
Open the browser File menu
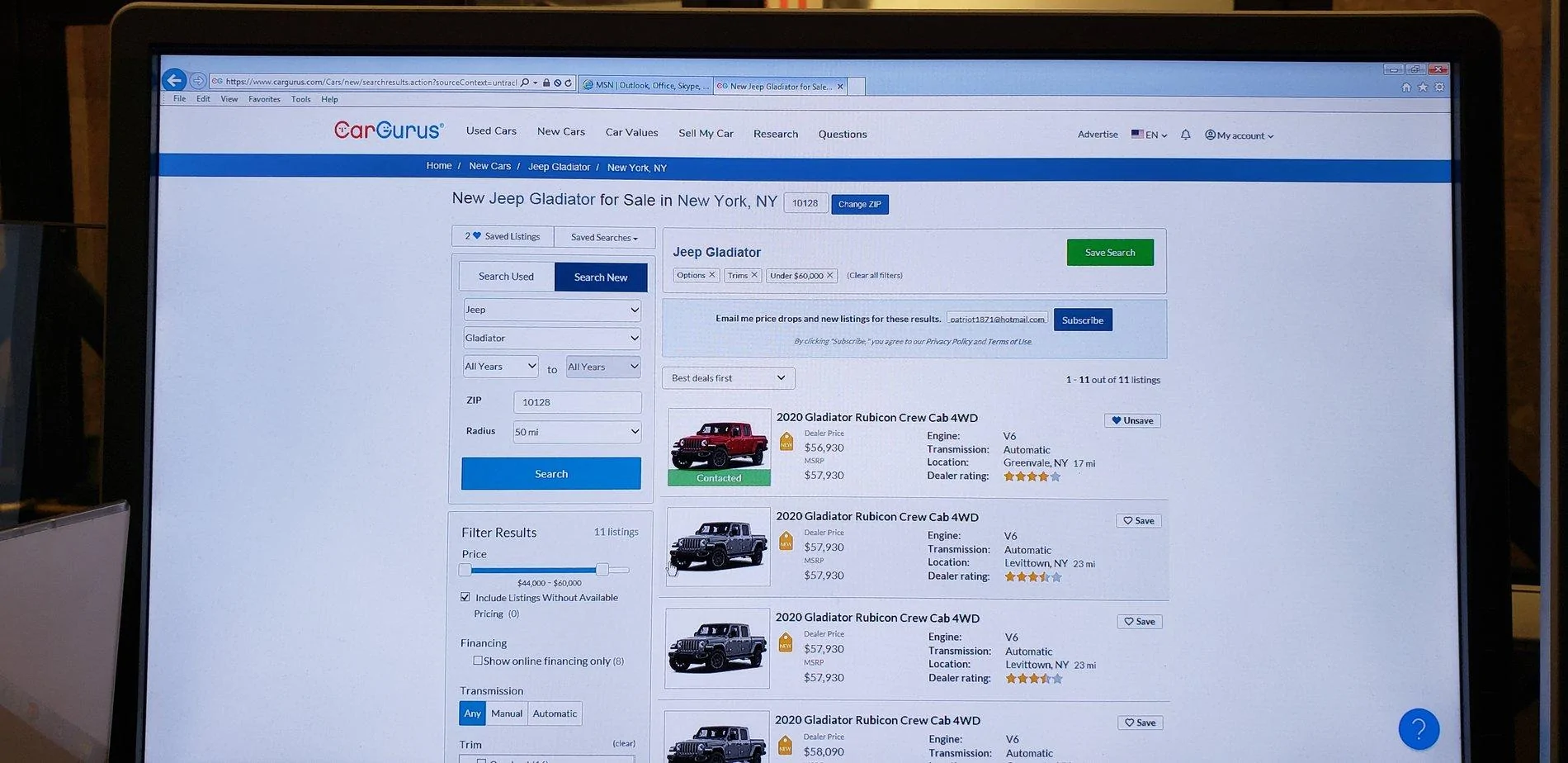pyautogui.click(x=179, y=99)
